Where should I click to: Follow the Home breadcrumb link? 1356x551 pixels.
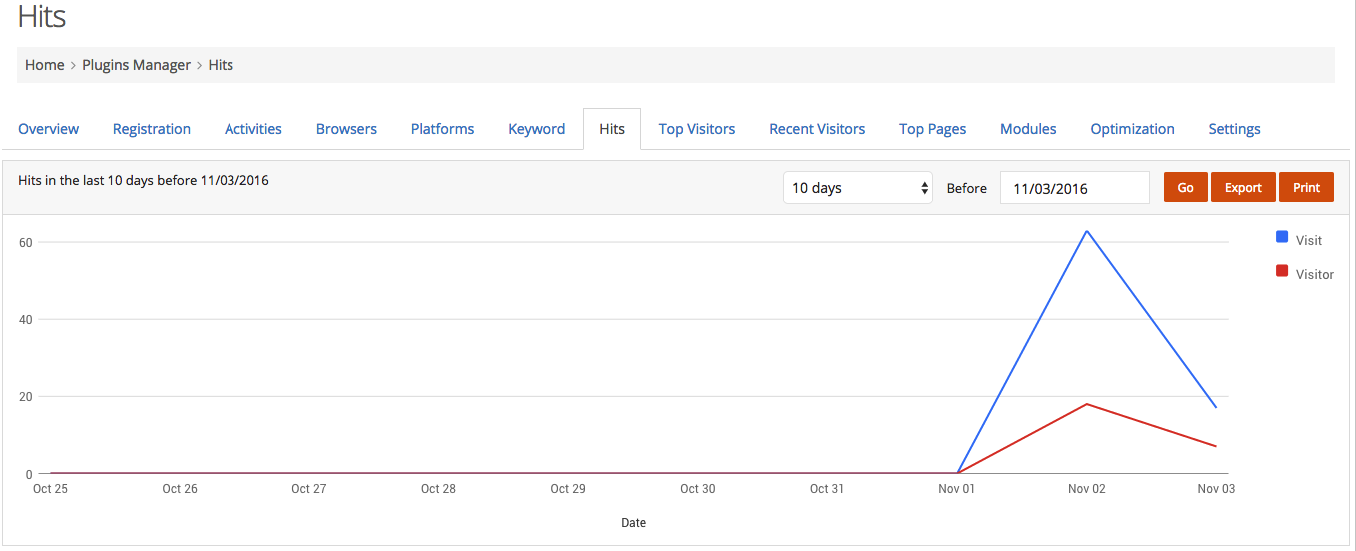pos(45,65)
